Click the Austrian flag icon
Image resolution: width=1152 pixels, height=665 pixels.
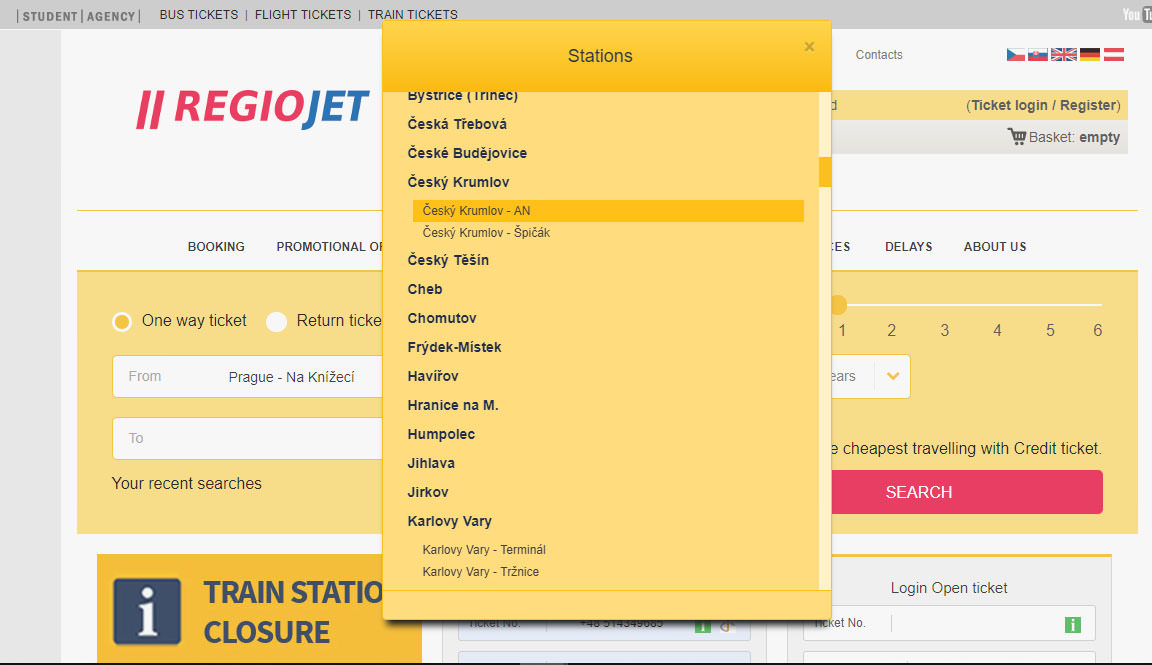click(x=1113, y=55)
